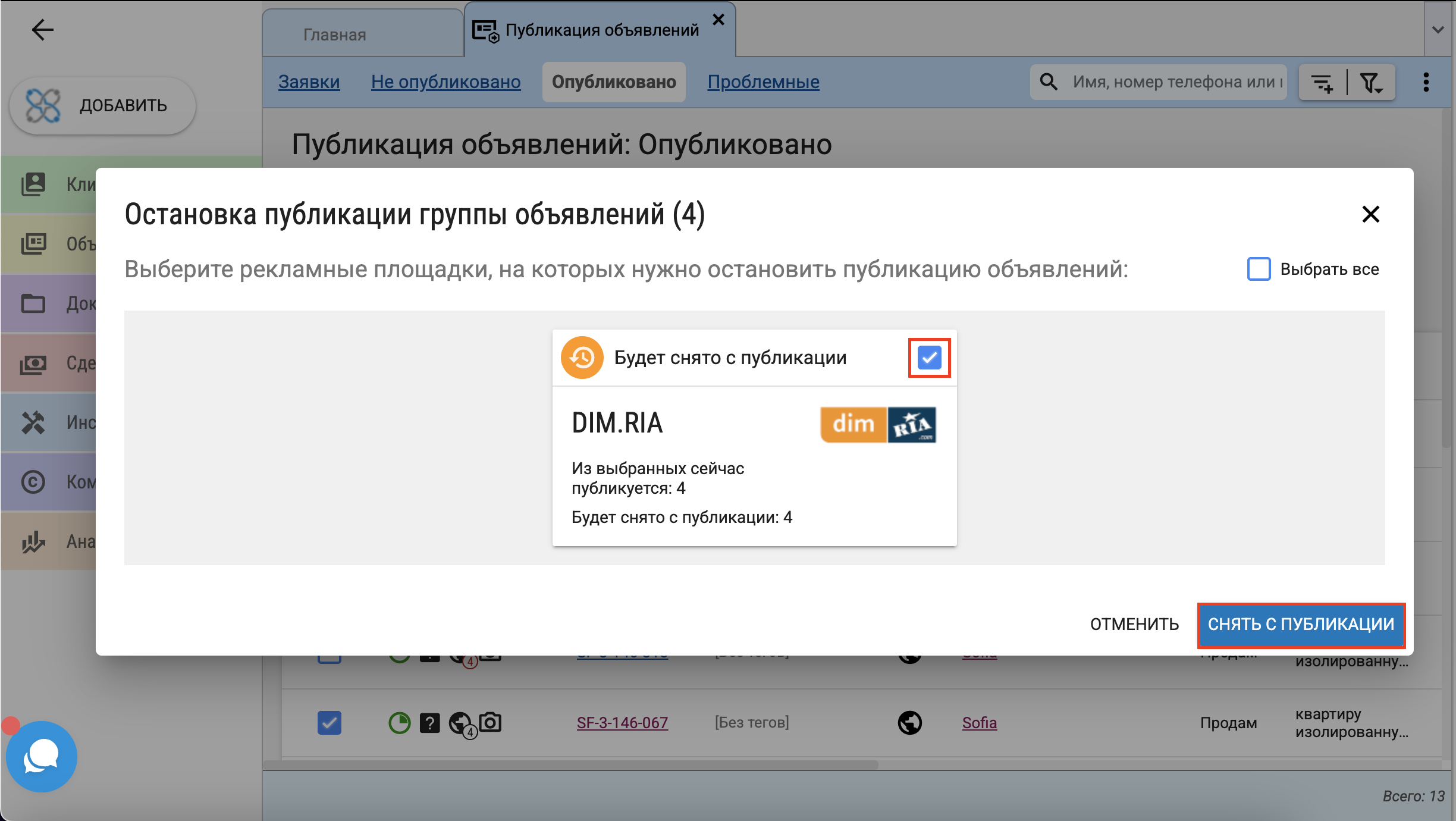Focus the name or phone search field

[1178, 82]
